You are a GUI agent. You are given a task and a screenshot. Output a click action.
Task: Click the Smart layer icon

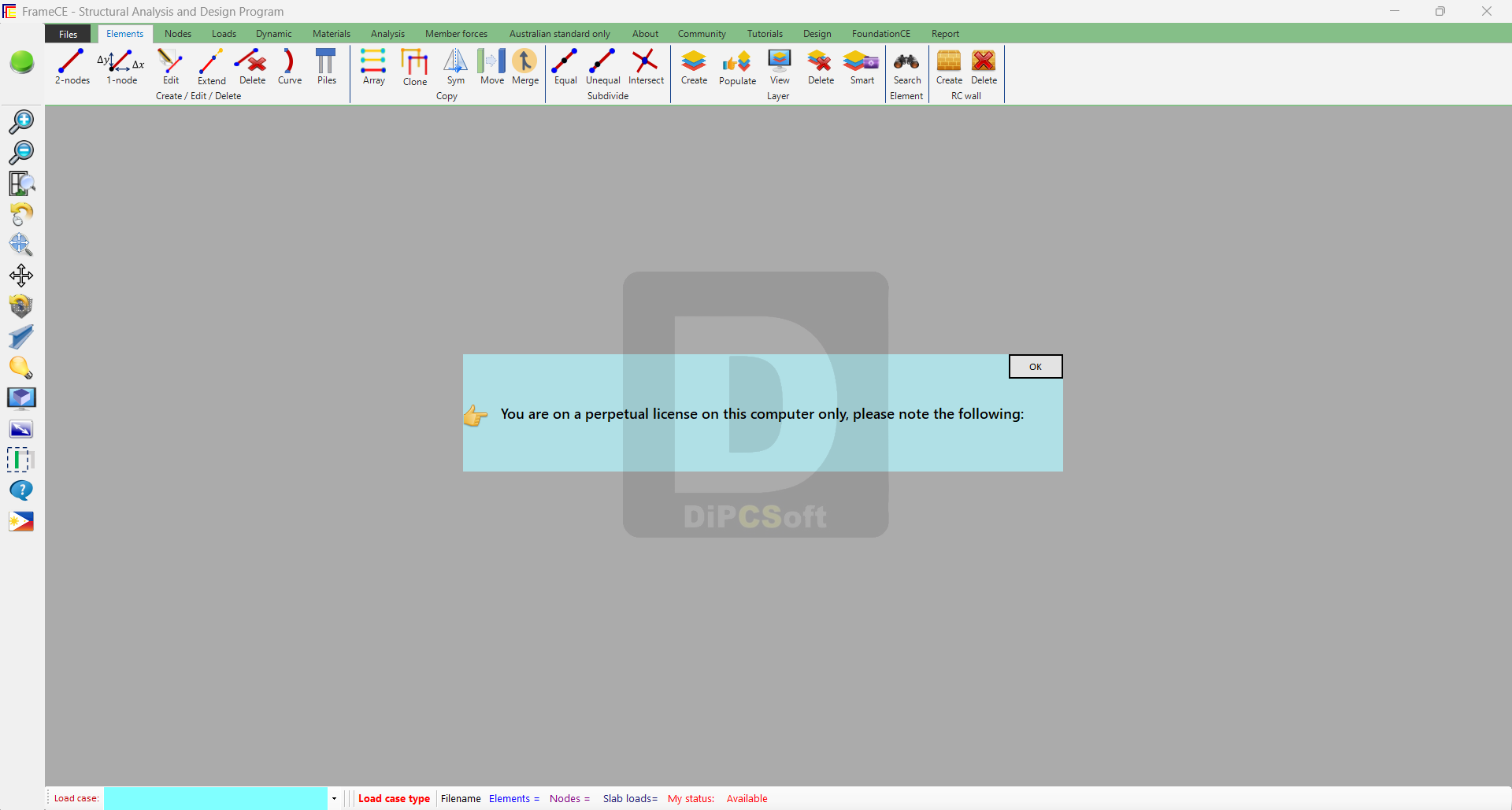tap(862, 66)
